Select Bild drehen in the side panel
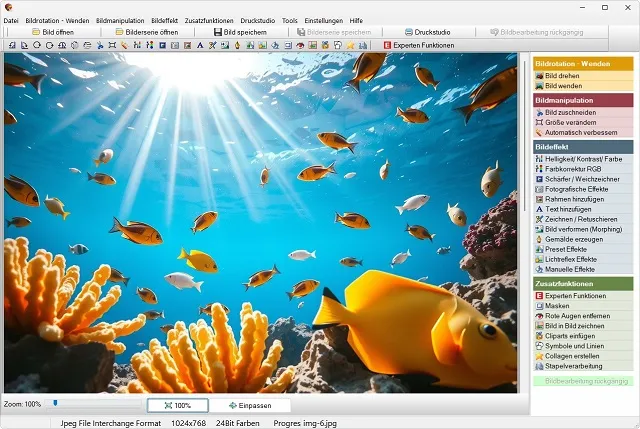This screenshot has width=640, height=429. click(583, 76)
